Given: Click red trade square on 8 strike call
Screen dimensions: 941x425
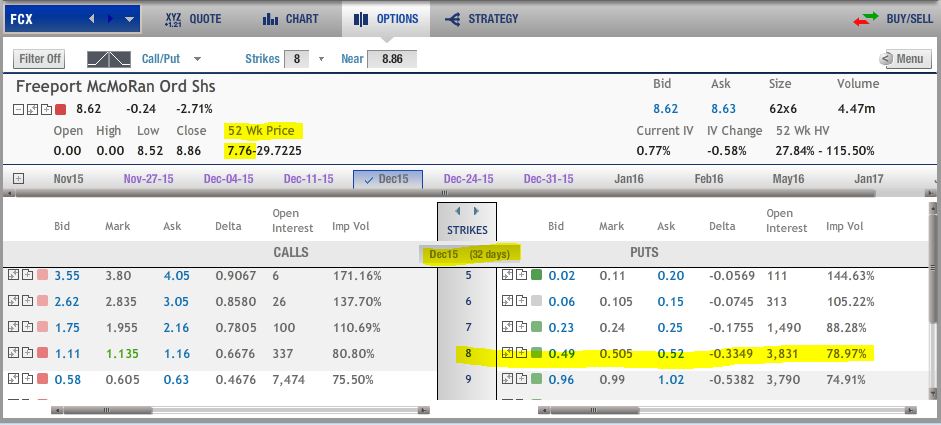Looking at the screenshot, I should [x=42, y=354].
